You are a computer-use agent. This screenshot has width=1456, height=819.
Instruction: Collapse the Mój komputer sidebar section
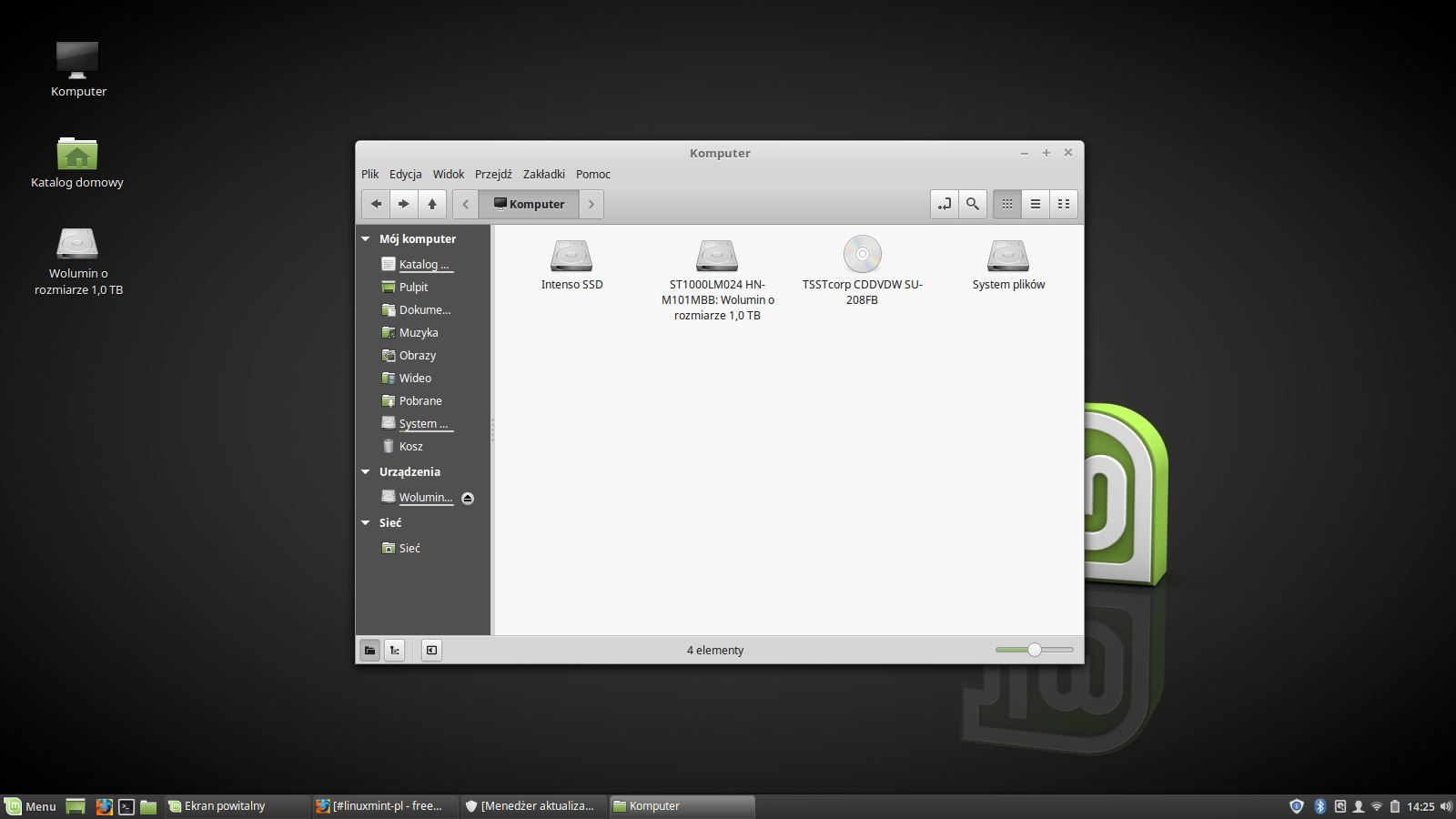point(366,239)
